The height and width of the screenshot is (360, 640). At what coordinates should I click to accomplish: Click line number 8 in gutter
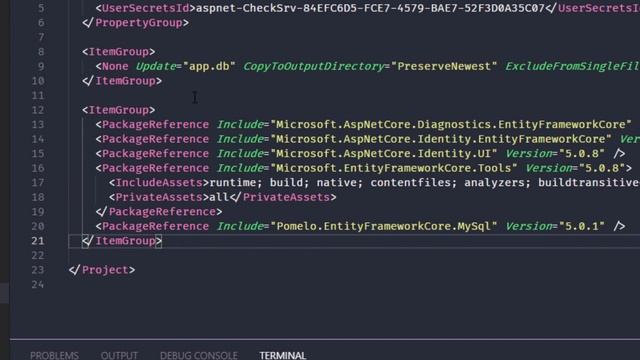[x=41, y=52]
